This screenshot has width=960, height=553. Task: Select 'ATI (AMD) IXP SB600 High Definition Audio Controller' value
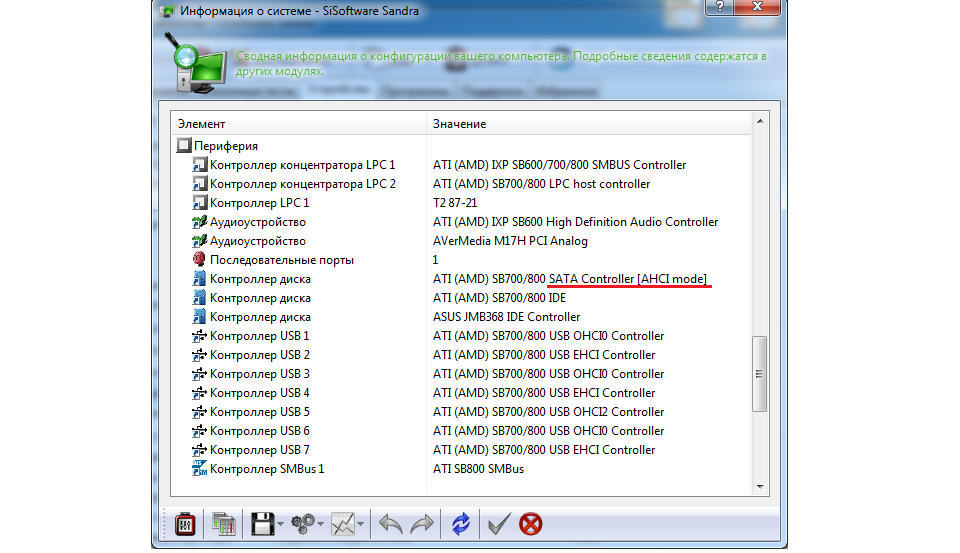point(576,222)
